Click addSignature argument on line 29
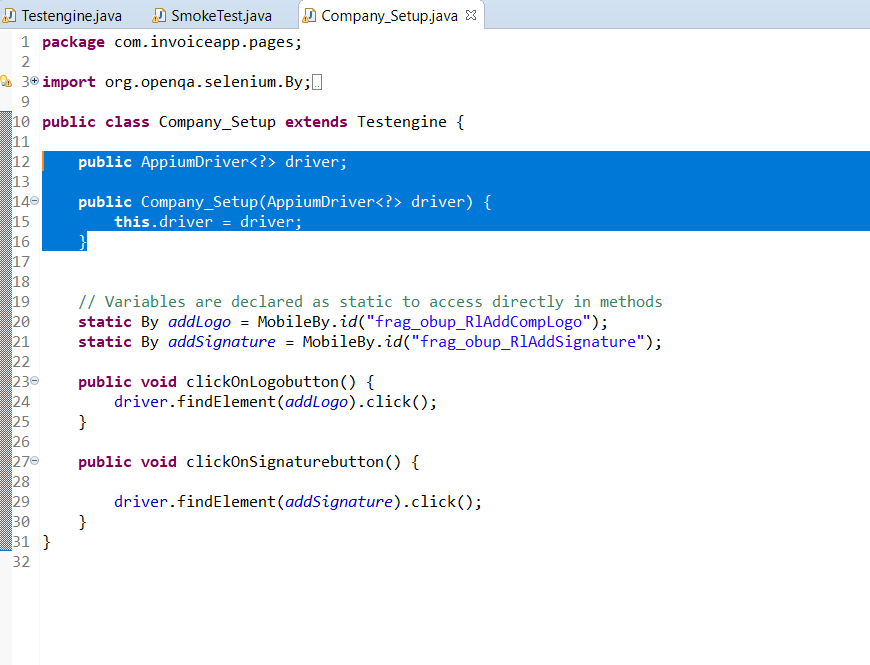The height and width of the screenshot is (665, 870). pos(339,501)
